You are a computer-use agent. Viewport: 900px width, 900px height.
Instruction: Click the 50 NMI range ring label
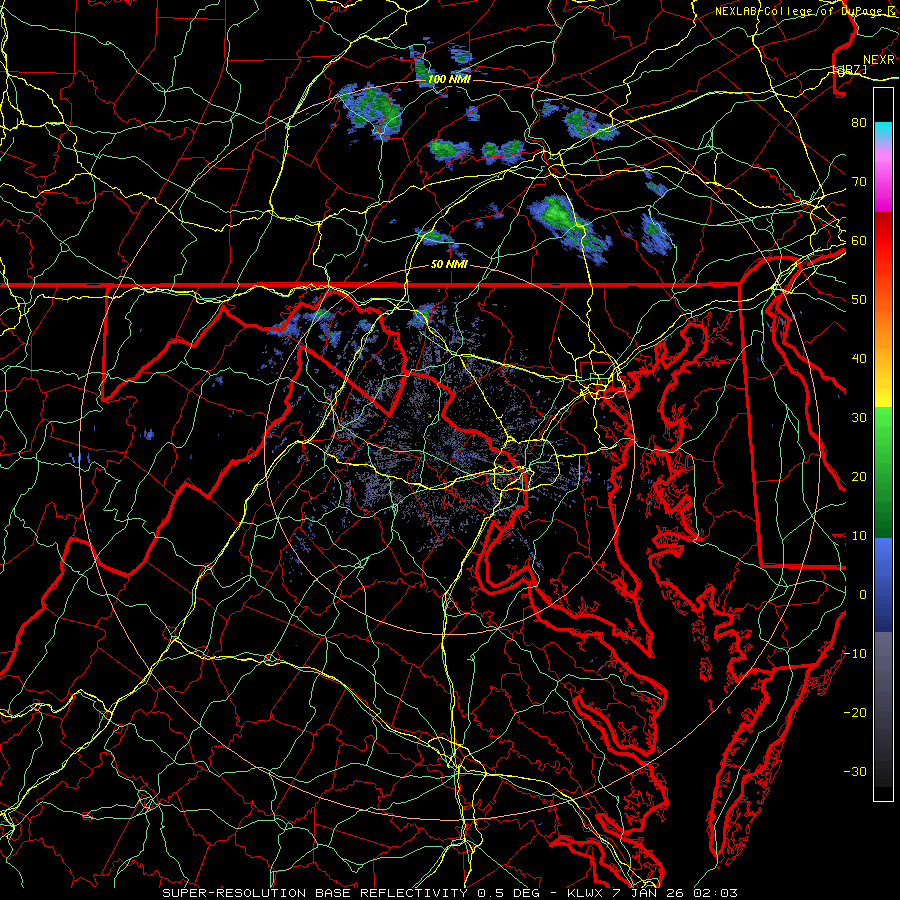(x=449, y=264)
